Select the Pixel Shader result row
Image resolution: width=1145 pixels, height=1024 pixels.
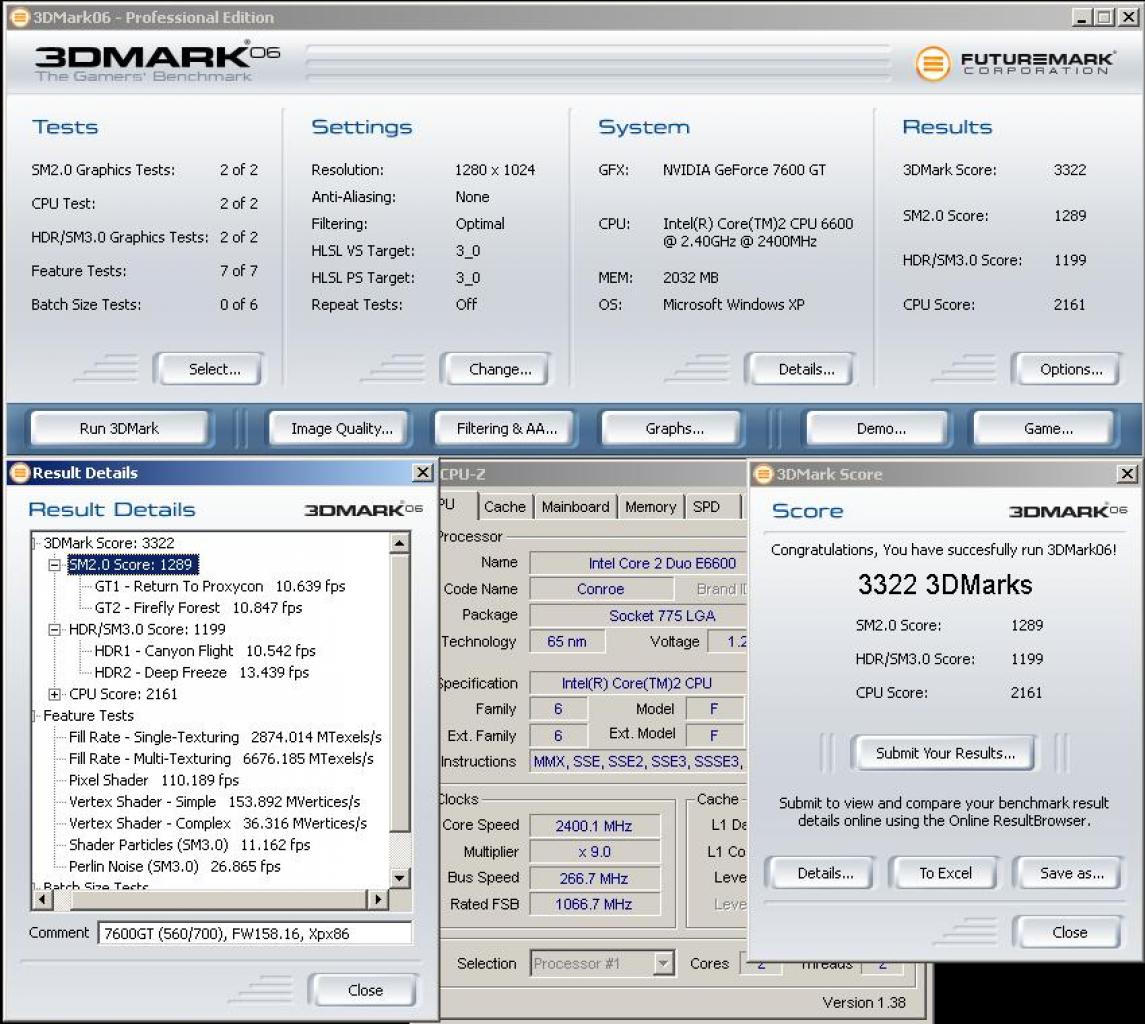click(154, 780)
